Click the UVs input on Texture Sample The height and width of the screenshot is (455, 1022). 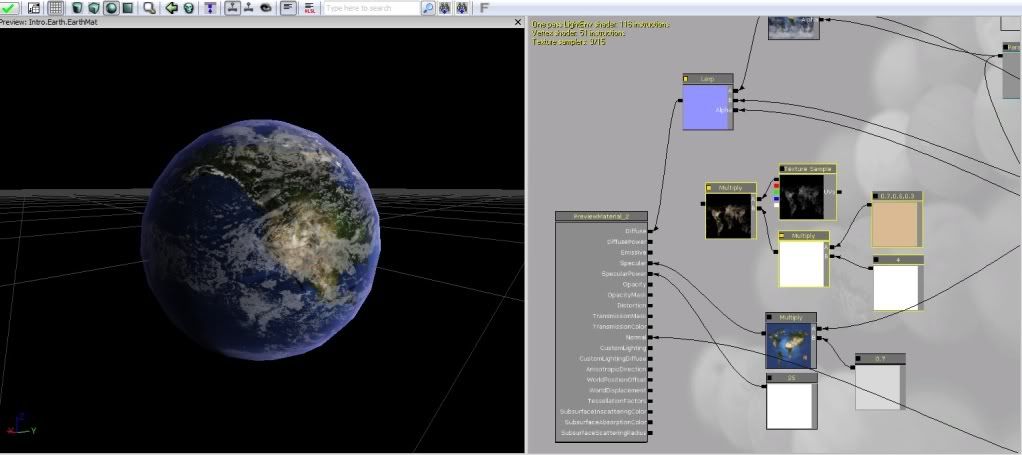tap(840, 192)
